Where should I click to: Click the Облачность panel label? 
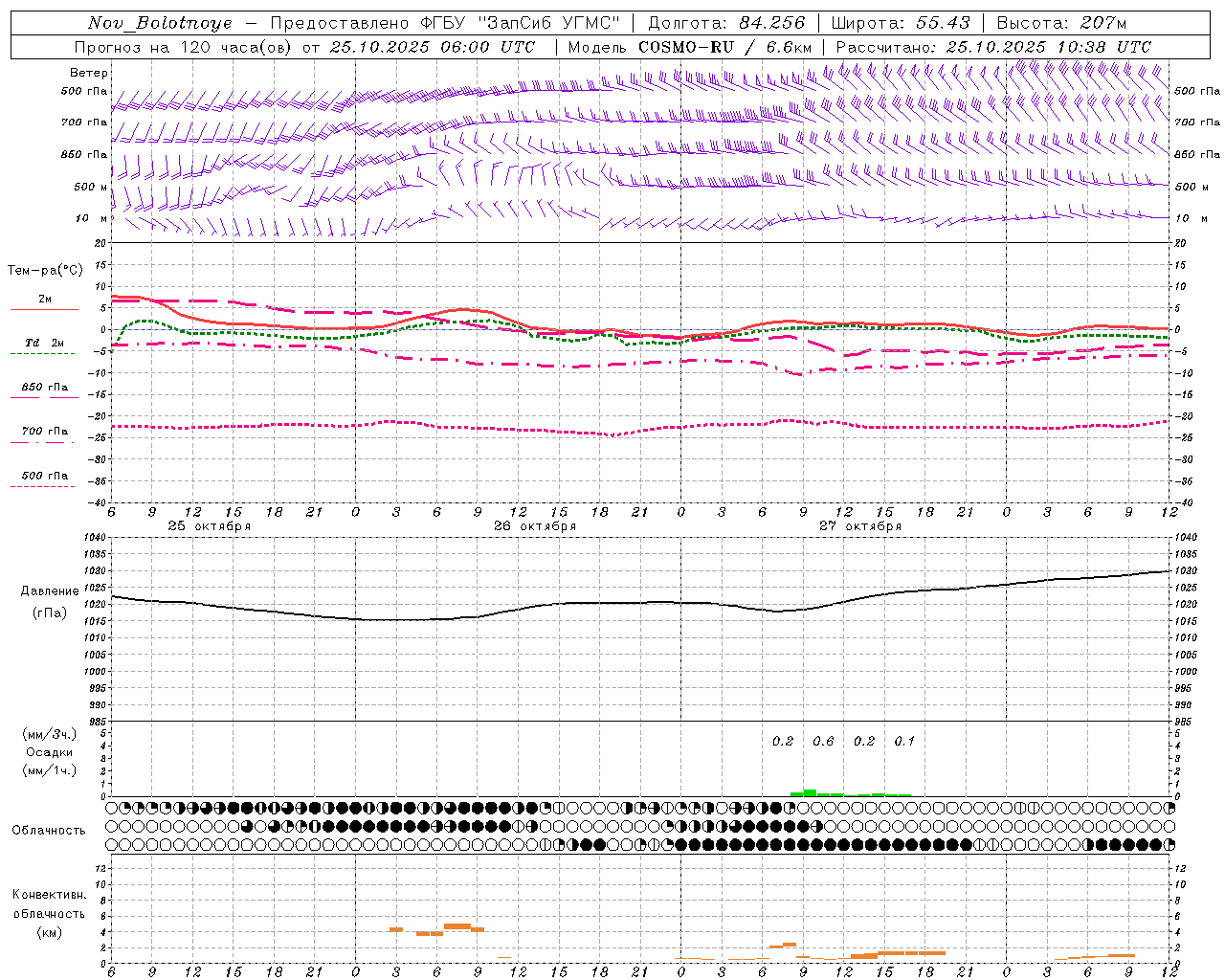pyautogui.click(x=49, y=831)
